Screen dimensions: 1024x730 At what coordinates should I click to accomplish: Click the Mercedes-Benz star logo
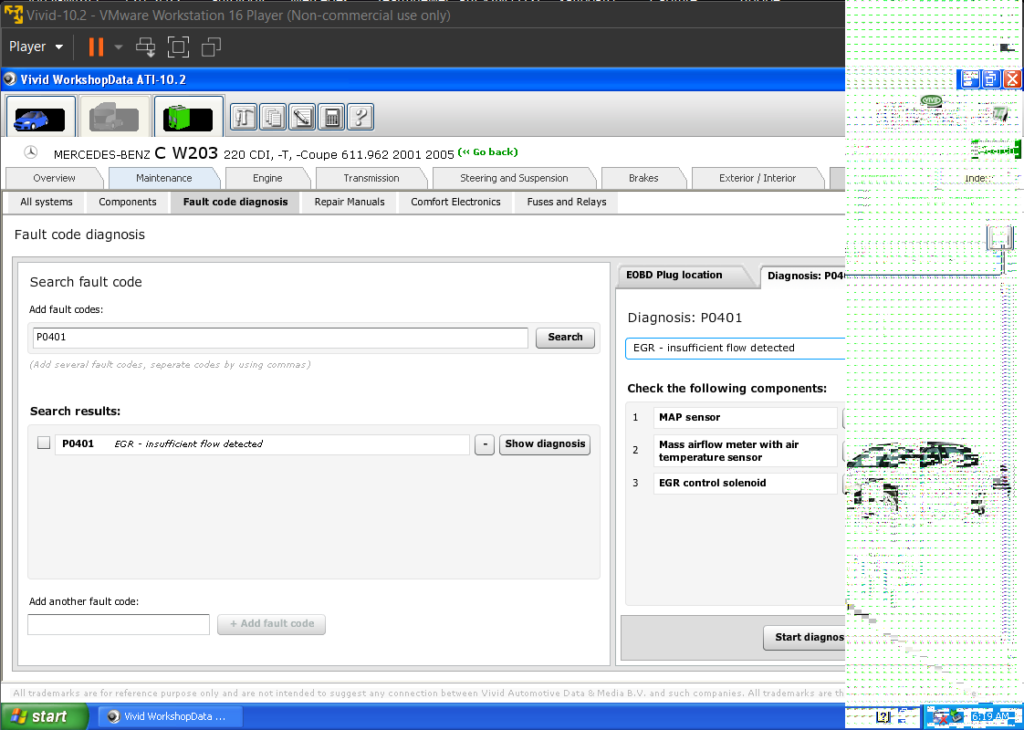[31, 153]
